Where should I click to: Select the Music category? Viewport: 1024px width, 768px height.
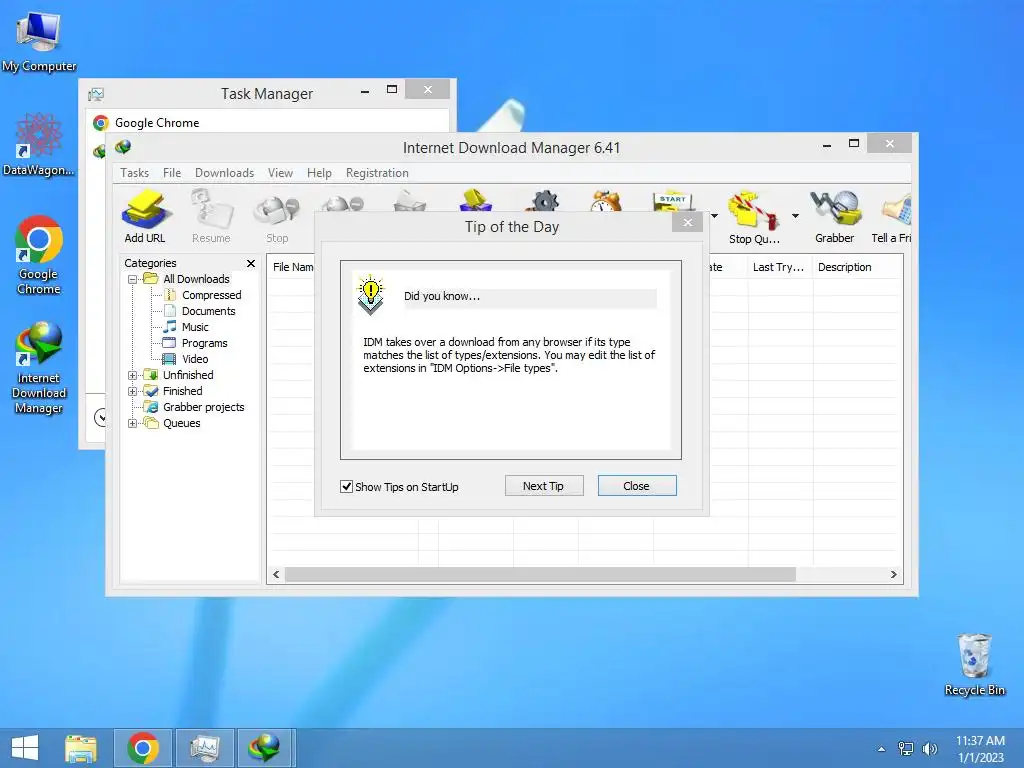coord(195,327)
